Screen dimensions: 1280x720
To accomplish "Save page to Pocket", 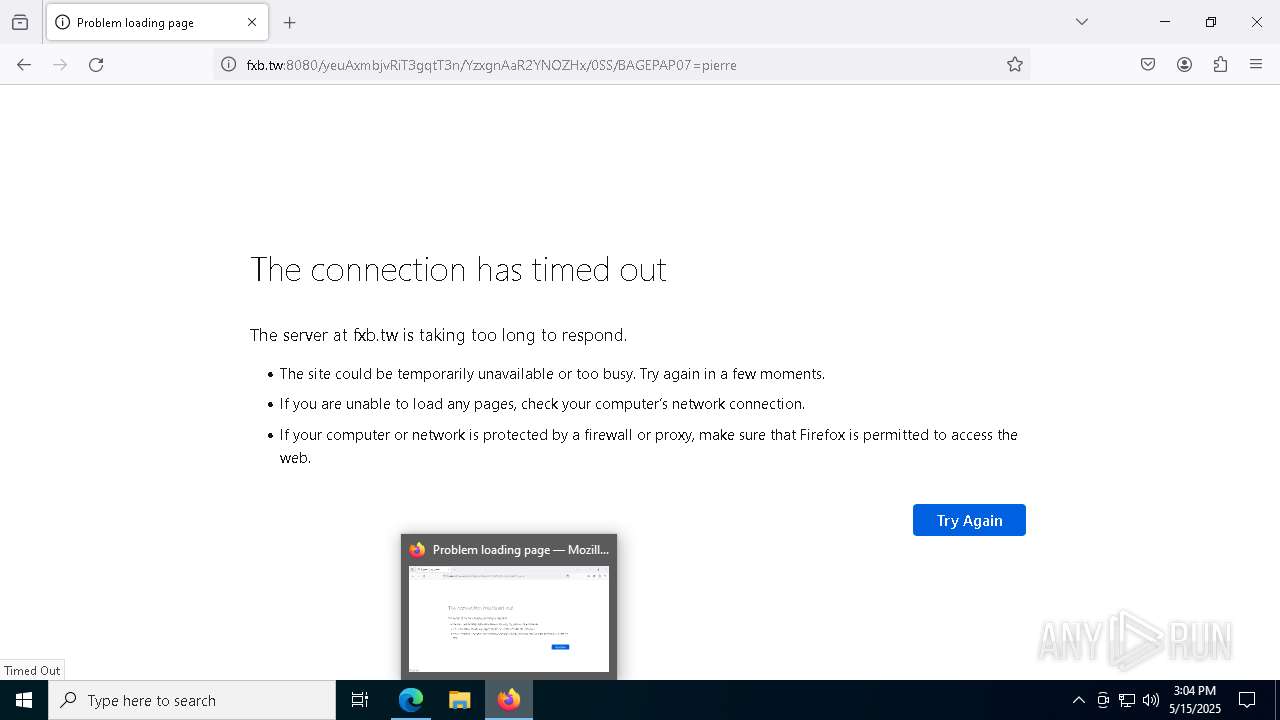I will [x=1148, y=65].
